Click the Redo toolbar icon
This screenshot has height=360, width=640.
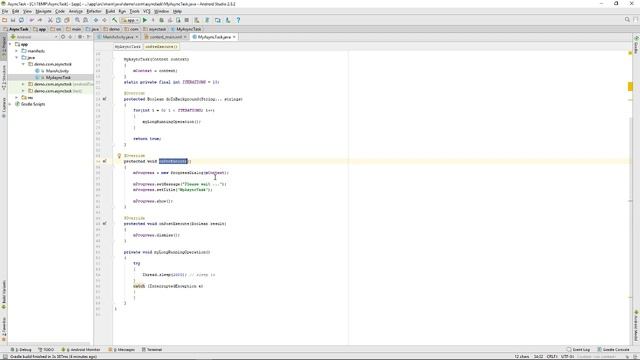click(40, 20)
